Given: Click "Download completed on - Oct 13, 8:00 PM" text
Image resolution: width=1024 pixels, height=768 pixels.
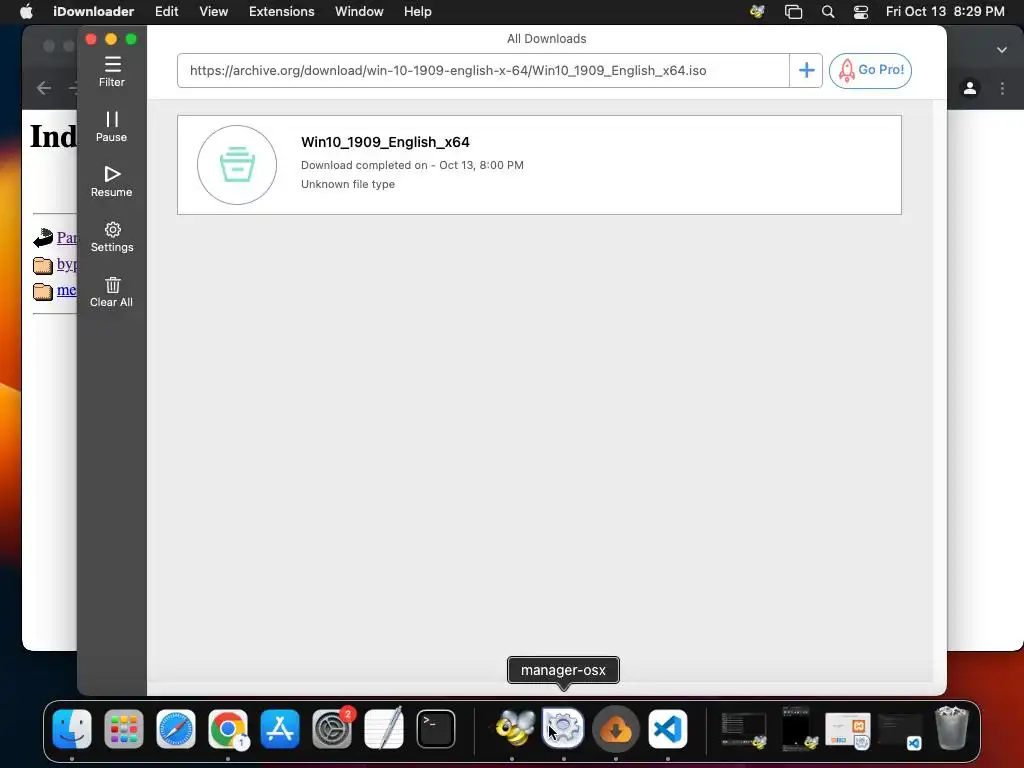Looking at the screenshot, I should tap(412, 165).
